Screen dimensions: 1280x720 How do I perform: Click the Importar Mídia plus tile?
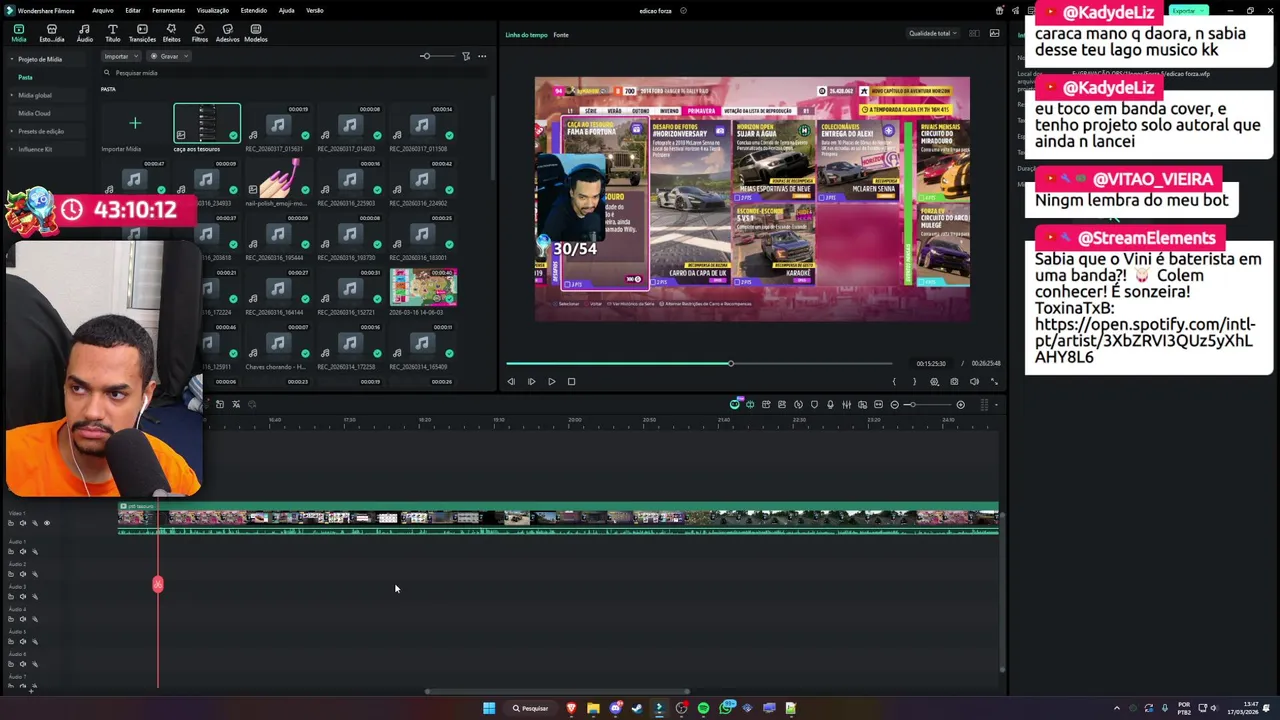135,124
